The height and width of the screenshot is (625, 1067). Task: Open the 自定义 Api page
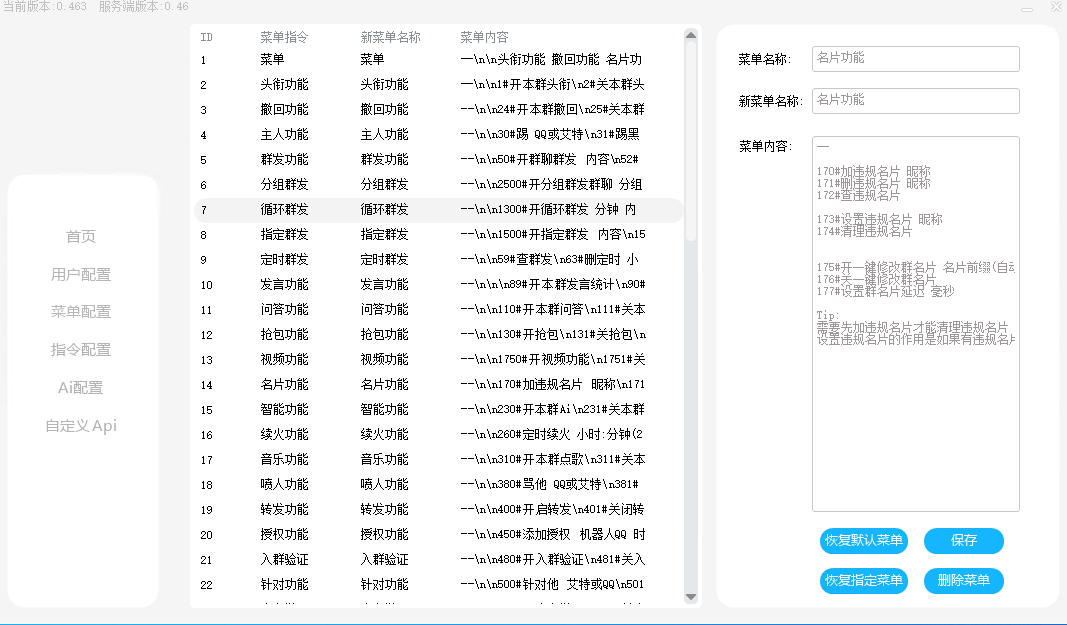(81, 426)
